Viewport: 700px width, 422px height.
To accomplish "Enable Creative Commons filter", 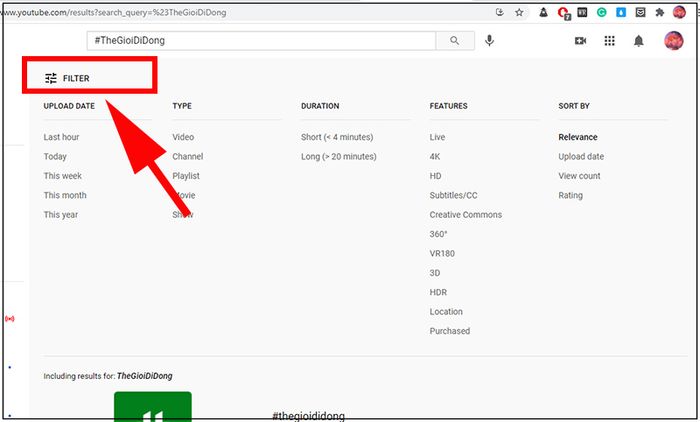I will [x=466, y=215].
